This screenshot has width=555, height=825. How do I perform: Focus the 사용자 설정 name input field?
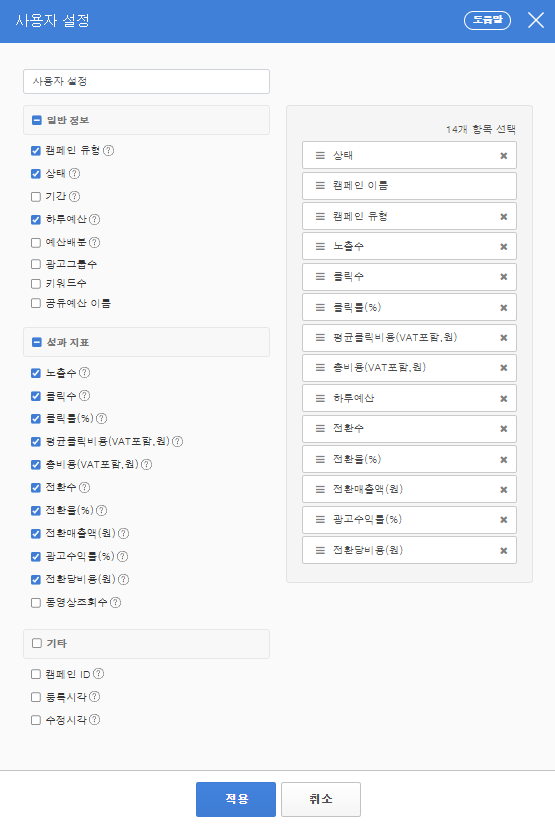(x=146, y=82)
